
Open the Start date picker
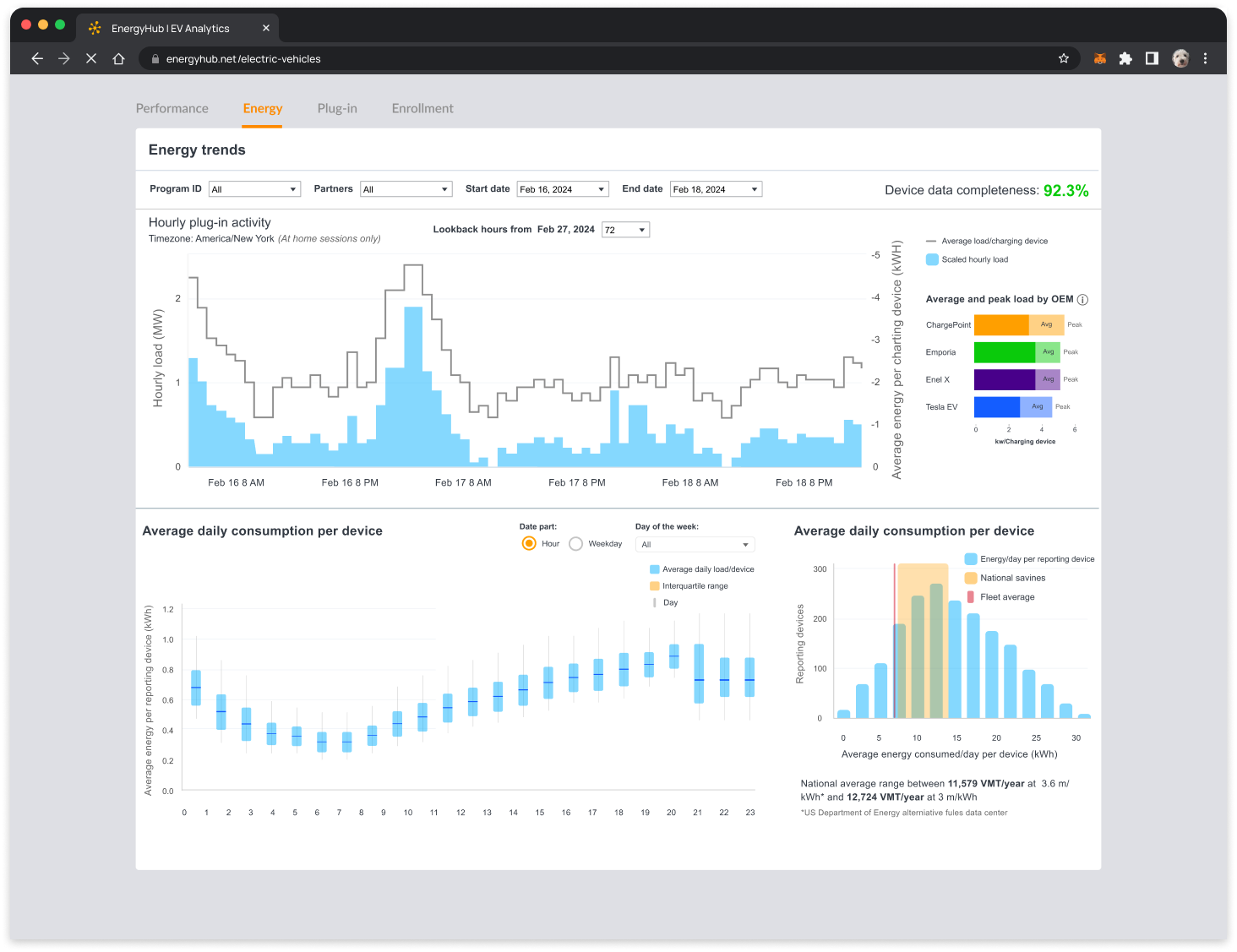[x=563, y=189]
